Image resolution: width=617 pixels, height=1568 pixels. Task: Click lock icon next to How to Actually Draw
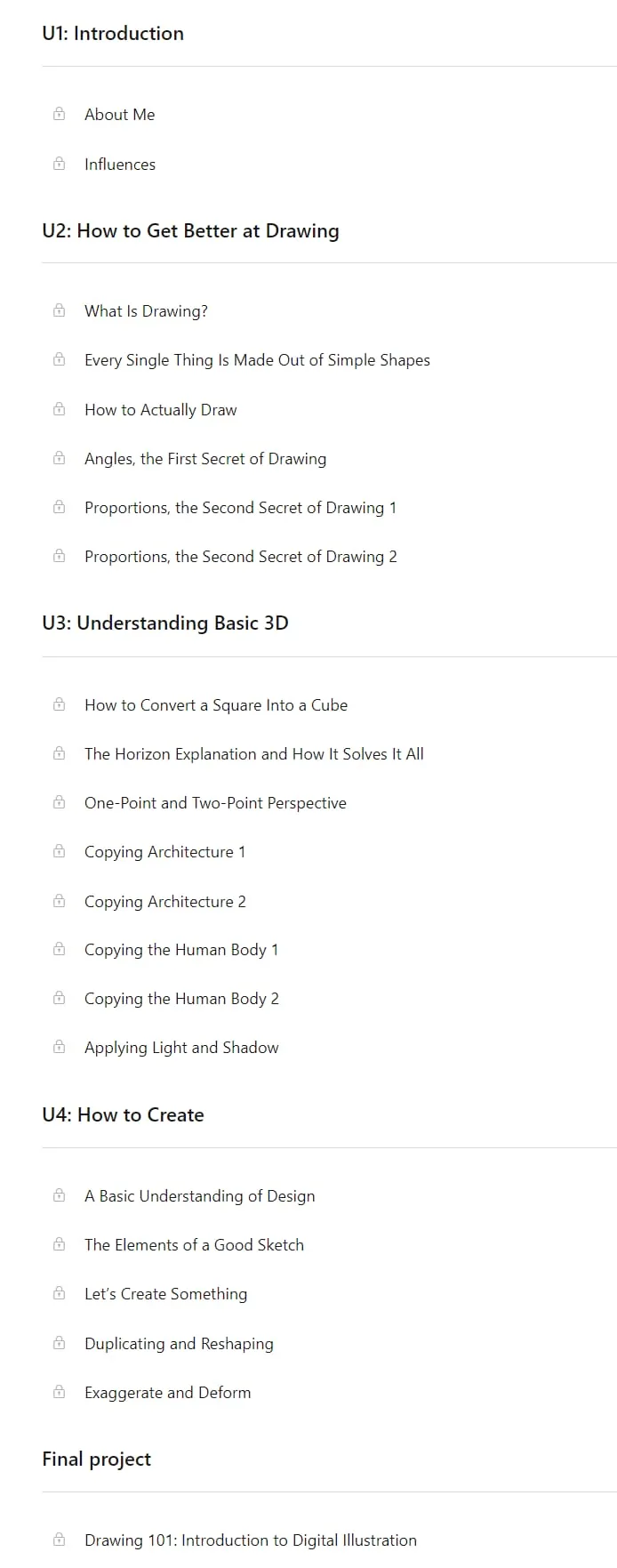coord(59,409)
